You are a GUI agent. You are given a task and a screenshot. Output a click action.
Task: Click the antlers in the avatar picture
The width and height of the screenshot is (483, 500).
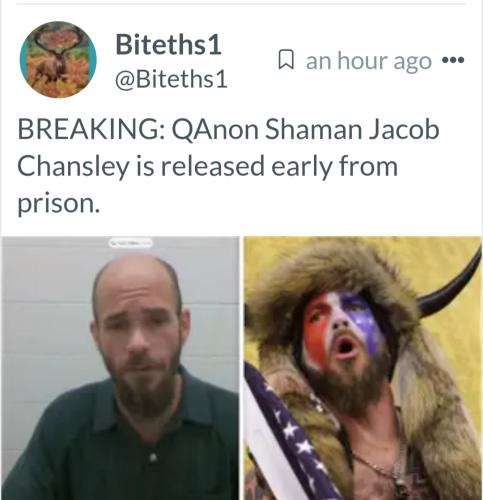(x=58, y=40)
